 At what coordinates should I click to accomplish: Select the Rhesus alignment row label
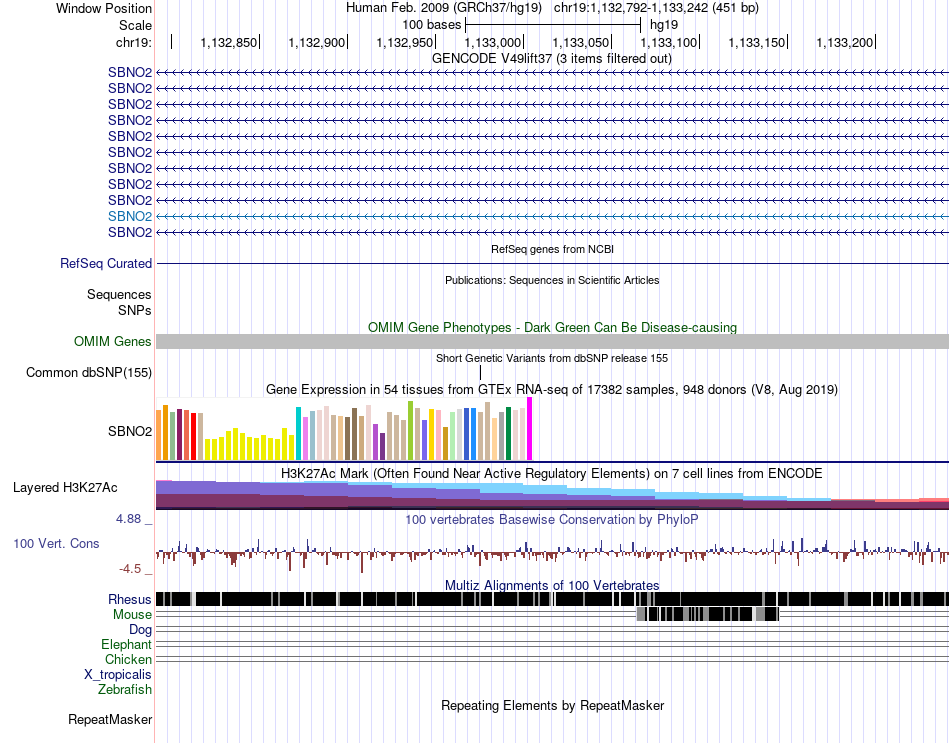pyautogui.click(x=130, y=599)
